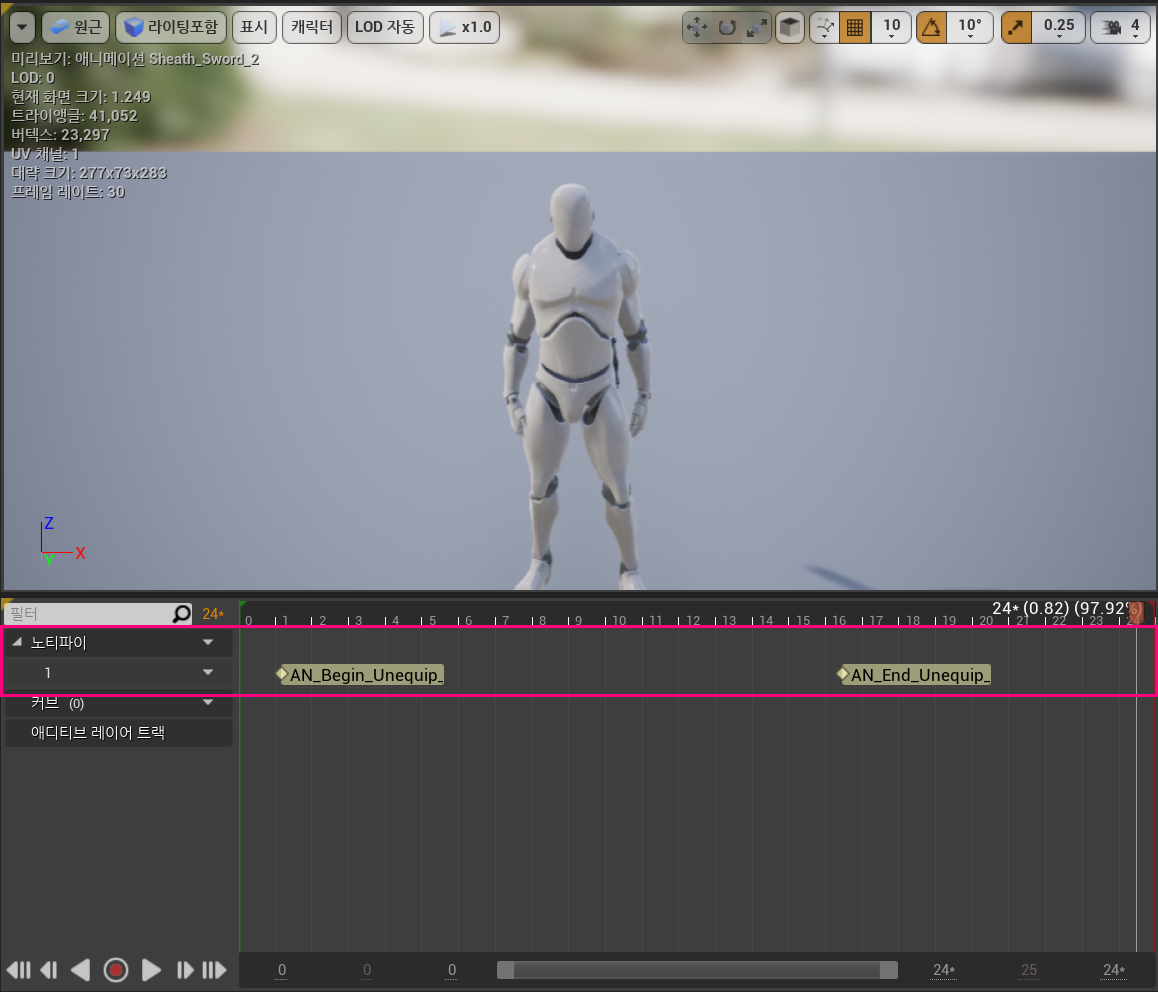
Task: Toggle scale snapping
Action: [1017, 27]
